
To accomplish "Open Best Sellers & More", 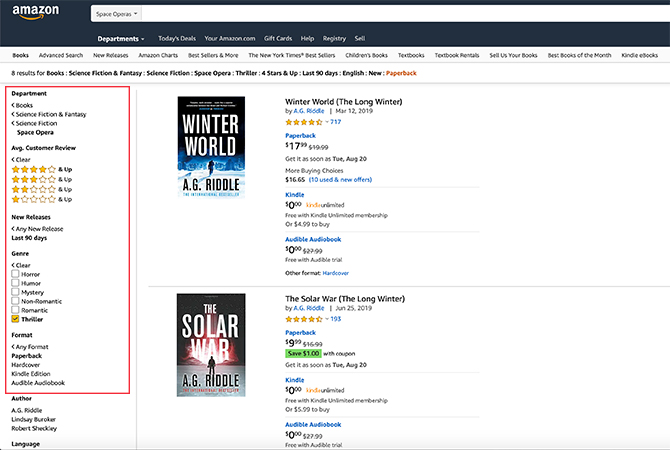I will [213, 55].
